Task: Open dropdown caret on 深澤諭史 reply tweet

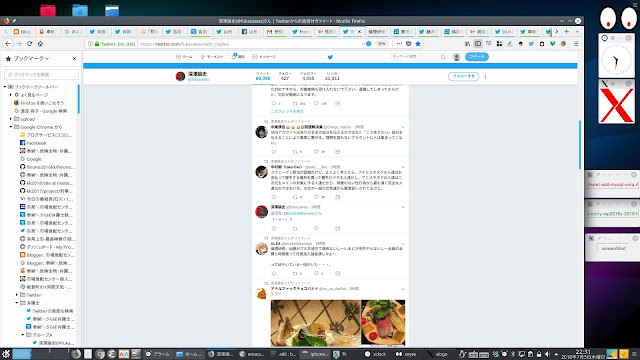Action: (x=403, y=207)
